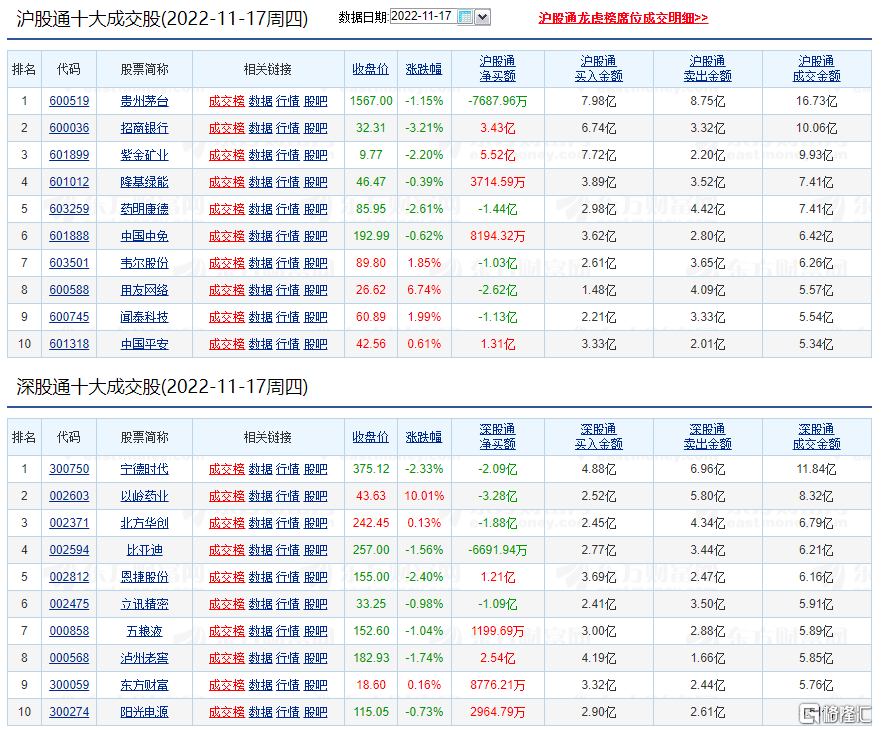
Task: Open 成交榜 link in 以岭药业 row
Action: pyautogui.click(x=227, y=495)
